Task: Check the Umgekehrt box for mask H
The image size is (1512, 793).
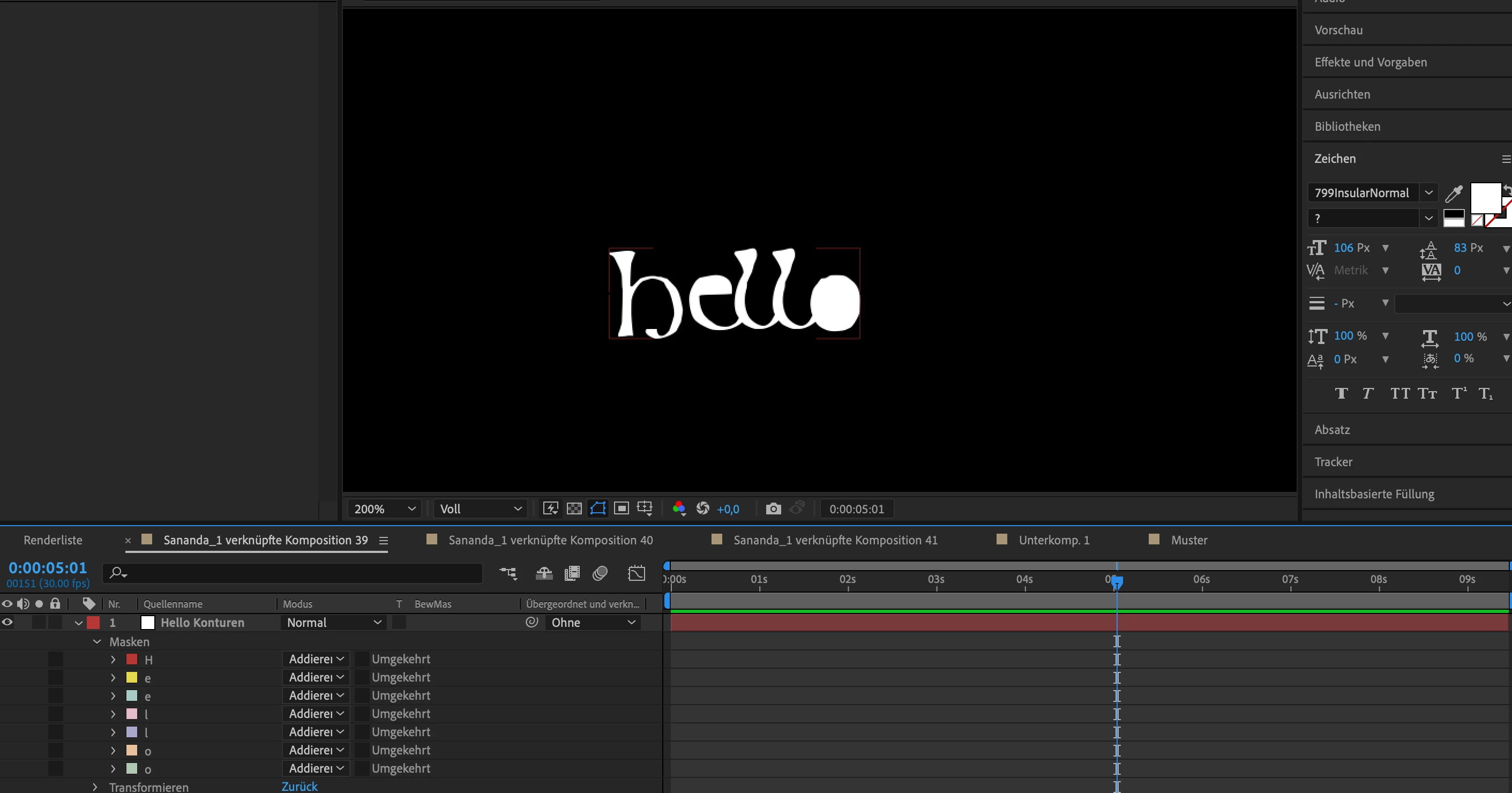Action: click(362, 659)
